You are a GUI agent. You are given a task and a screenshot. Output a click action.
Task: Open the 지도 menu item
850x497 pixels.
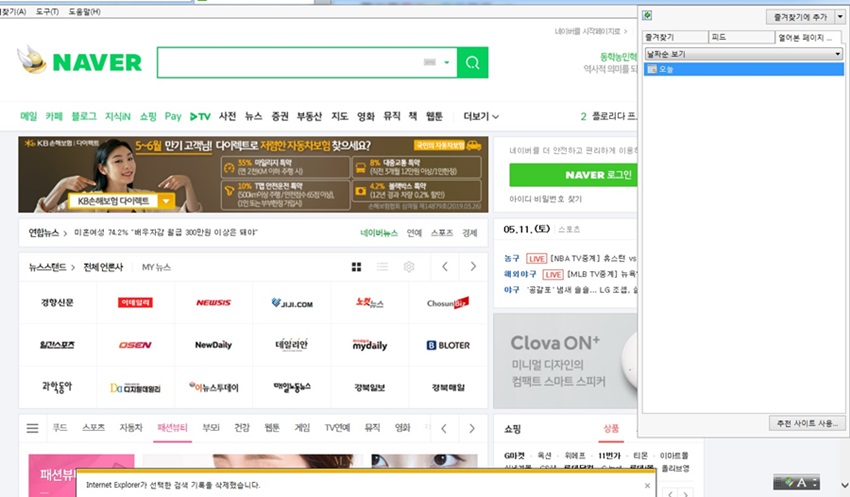[339, 116]
